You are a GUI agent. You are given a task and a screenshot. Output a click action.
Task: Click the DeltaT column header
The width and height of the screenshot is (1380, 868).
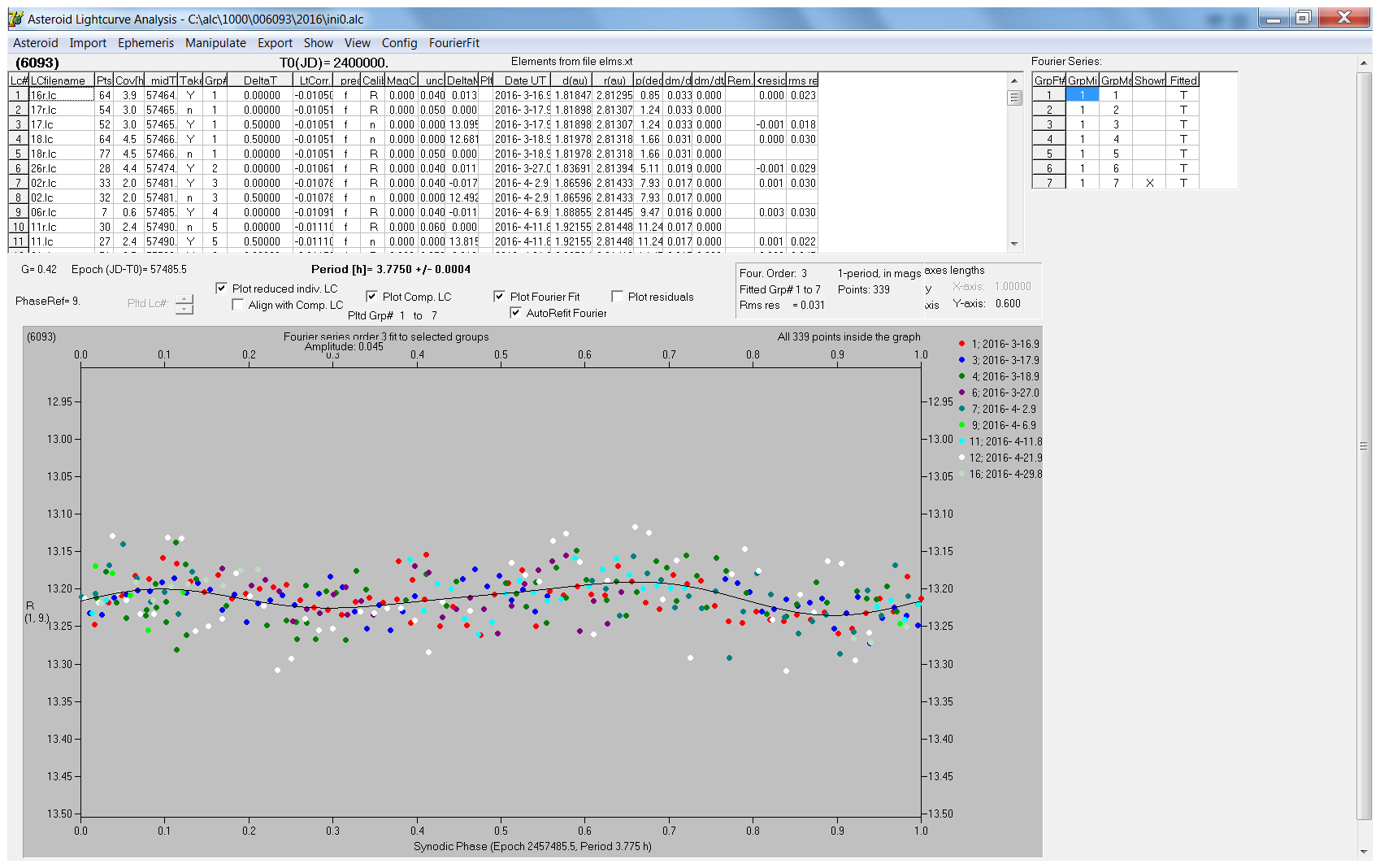(x=260, y=80)
